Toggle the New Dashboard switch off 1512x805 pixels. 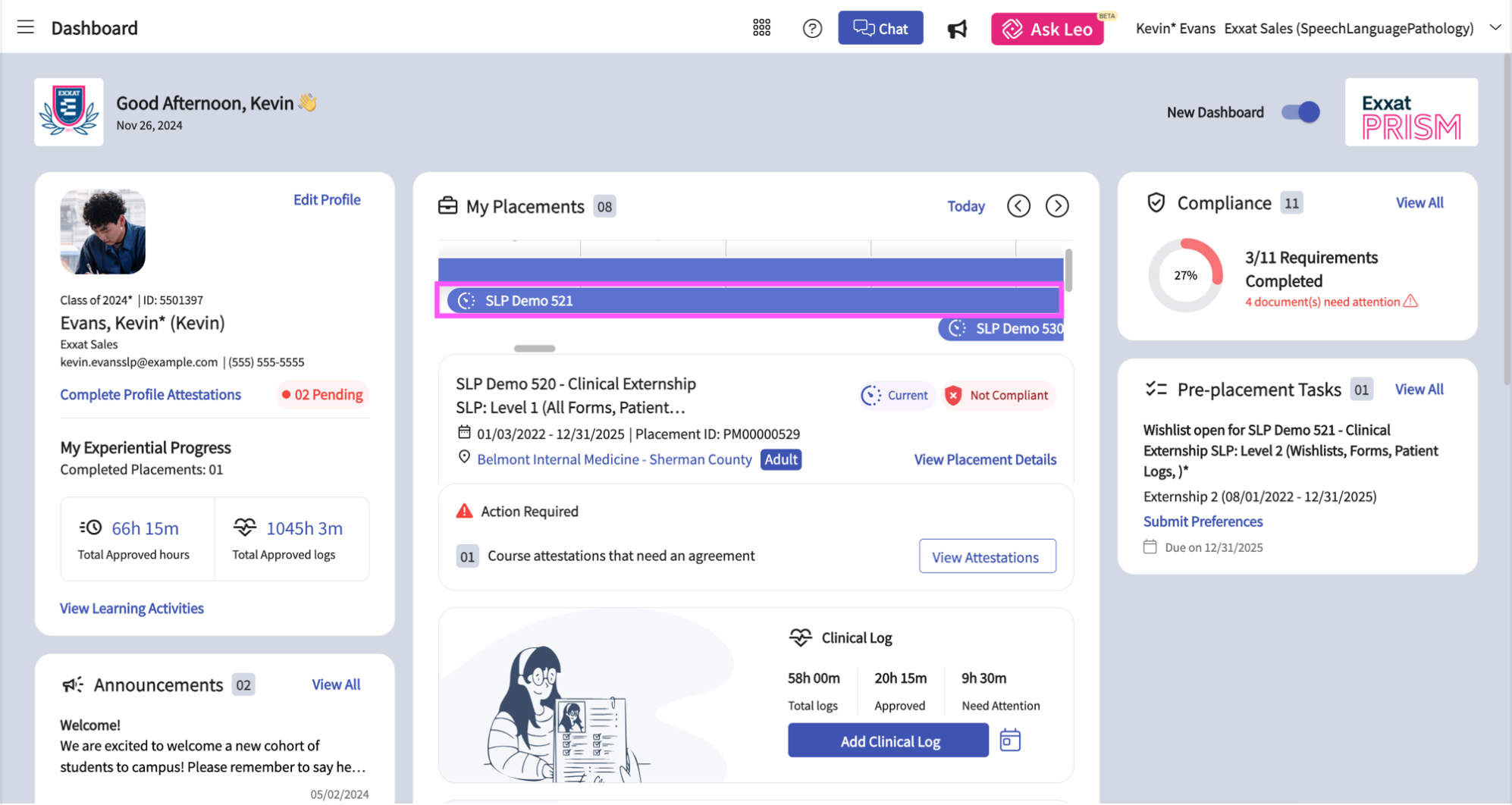(1300, 112)
